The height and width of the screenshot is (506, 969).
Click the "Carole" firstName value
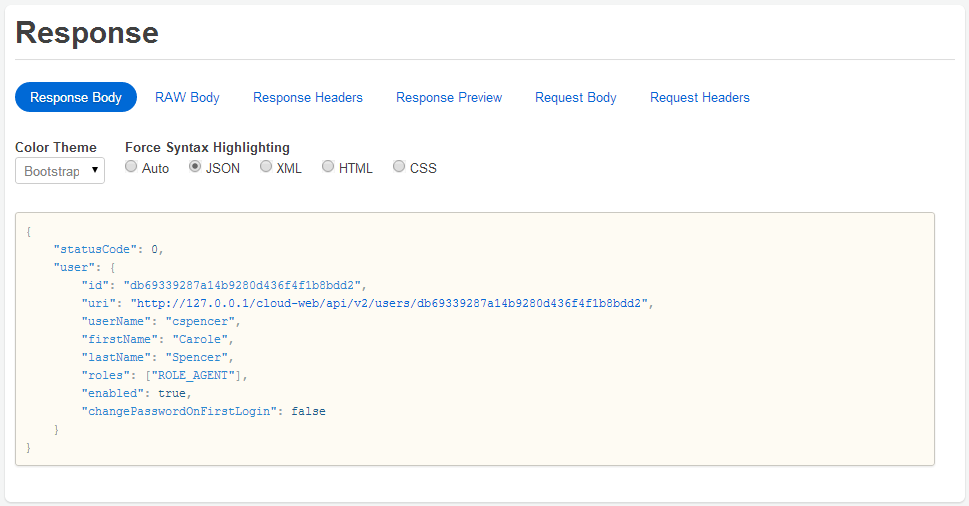tap(200, 339)
